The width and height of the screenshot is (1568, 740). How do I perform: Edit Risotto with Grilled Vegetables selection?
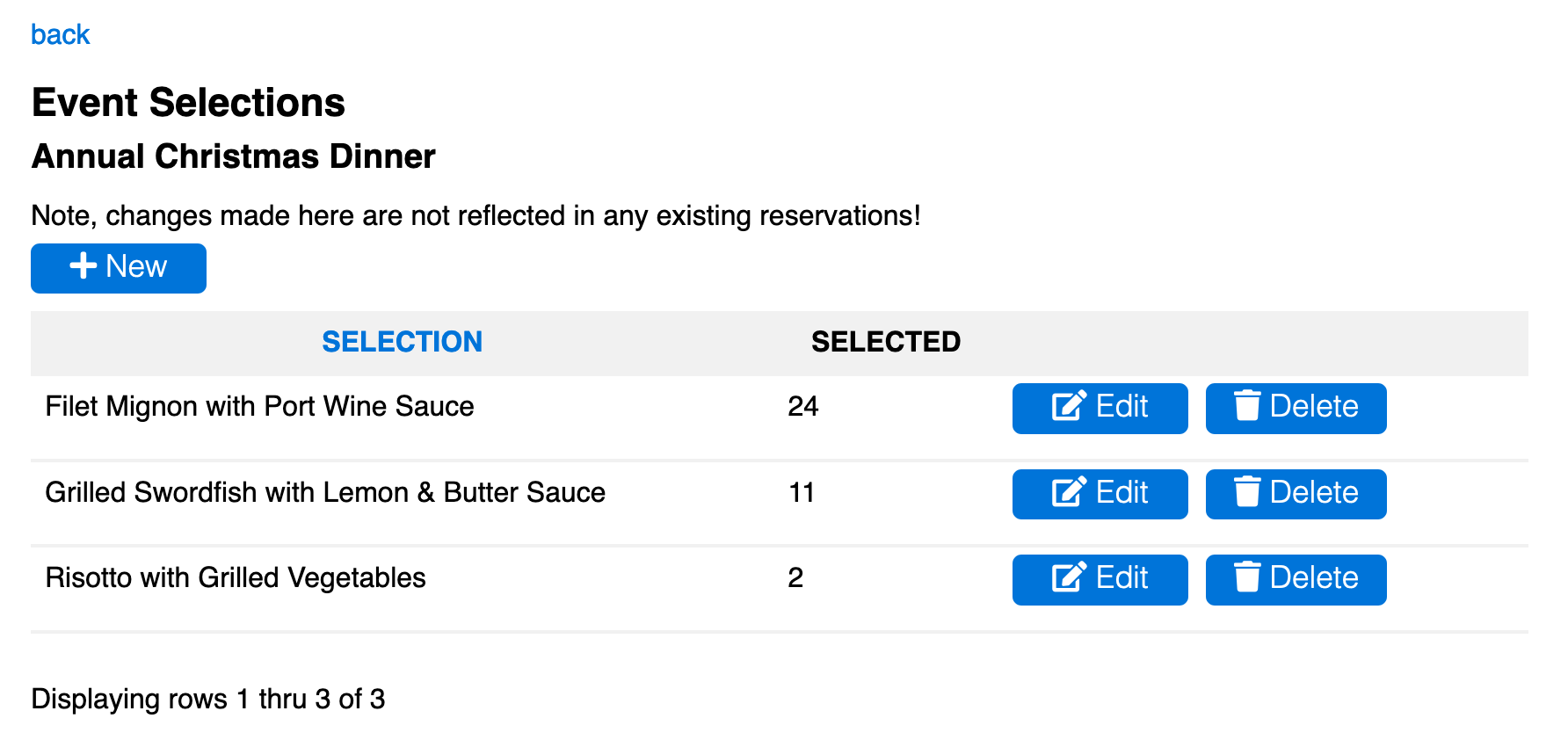(1100, 580)
